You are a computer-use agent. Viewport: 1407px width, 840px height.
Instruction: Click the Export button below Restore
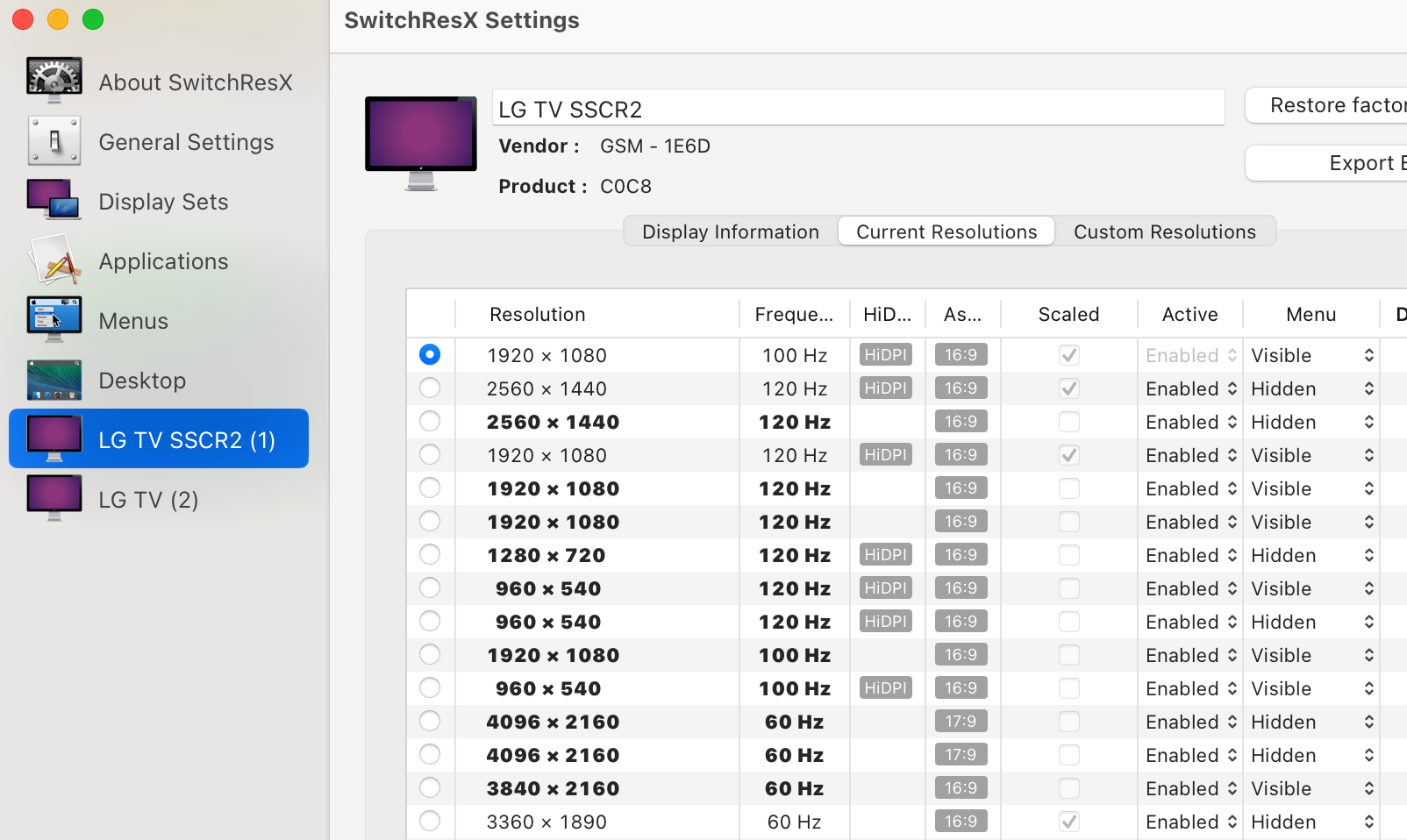click(x=1326, y=163)
